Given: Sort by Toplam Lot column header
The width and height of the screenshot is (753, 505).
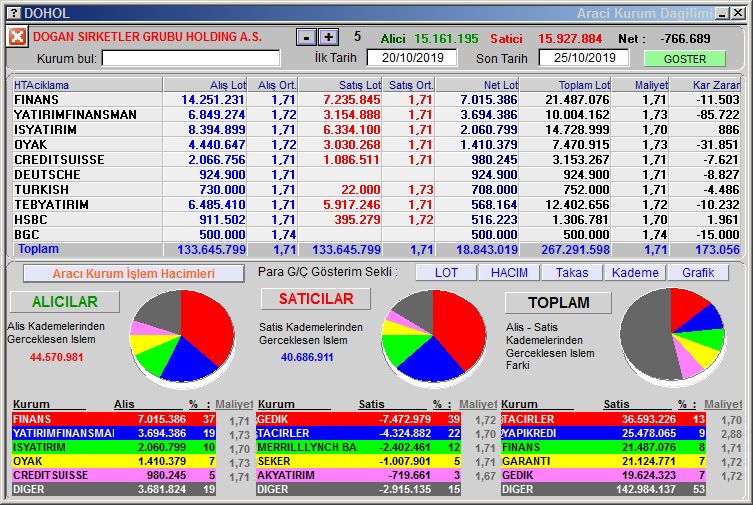Looking at the screenshot, I should (565, 85).
